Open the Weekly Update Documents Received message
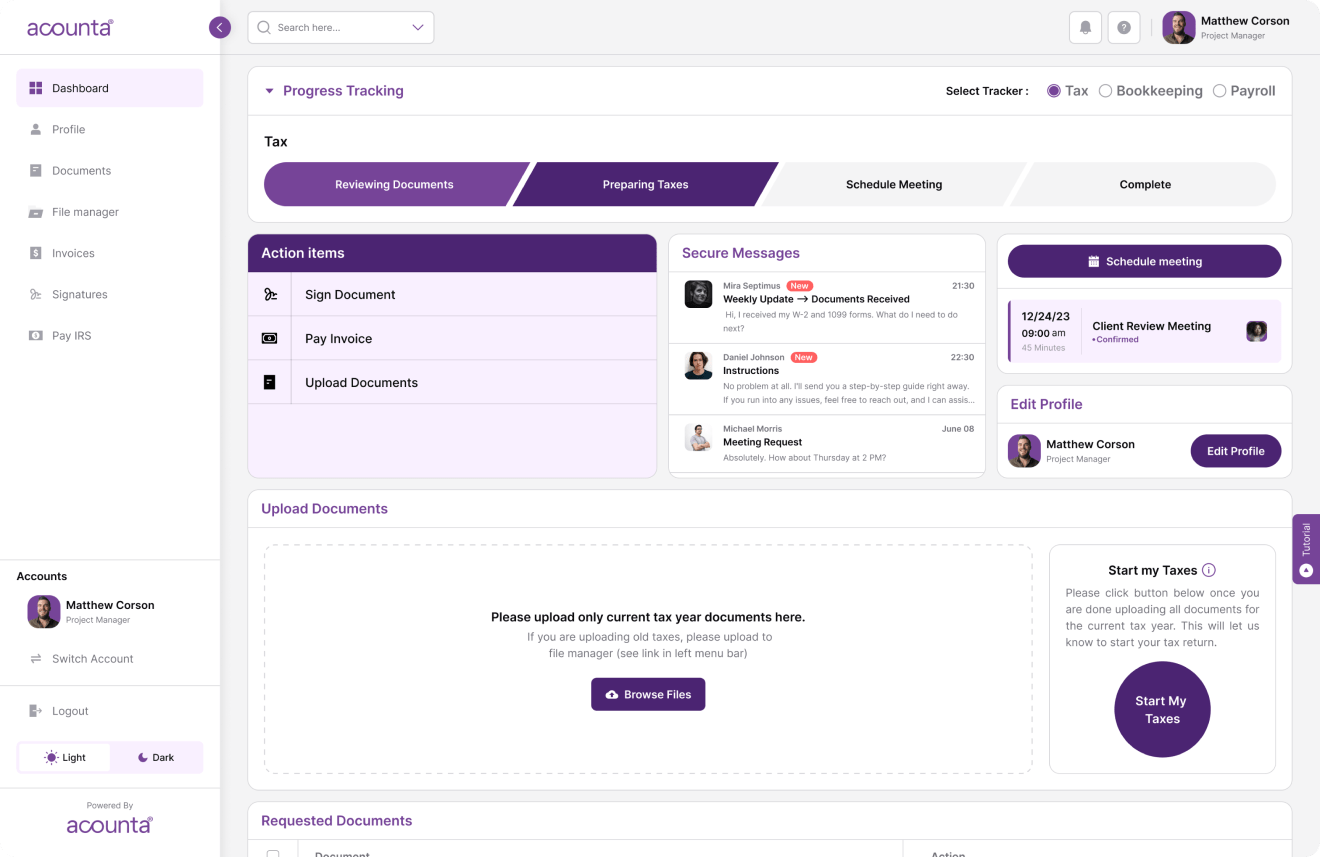1320x857 pixels. (x=827, y=307)
